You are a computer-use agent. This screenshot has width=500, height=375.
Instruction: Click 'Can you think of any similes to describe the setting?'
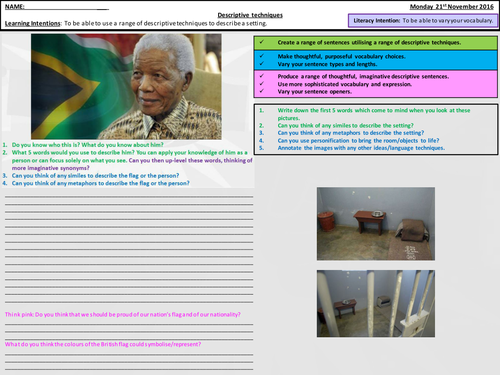345,125
